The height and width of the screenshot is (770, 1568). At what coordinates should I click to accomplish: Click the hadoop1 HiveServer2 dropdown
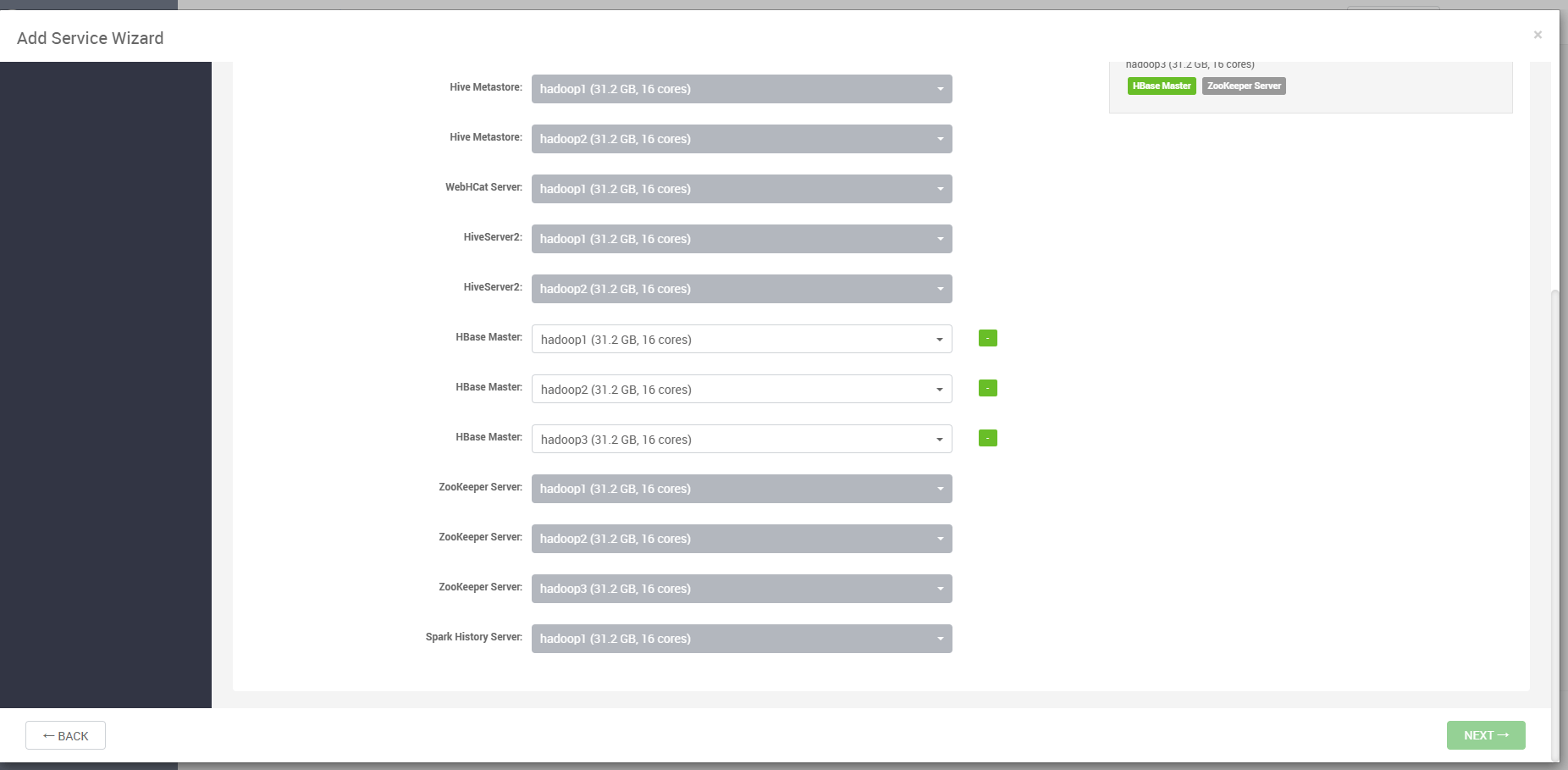[x=741, y=239]
